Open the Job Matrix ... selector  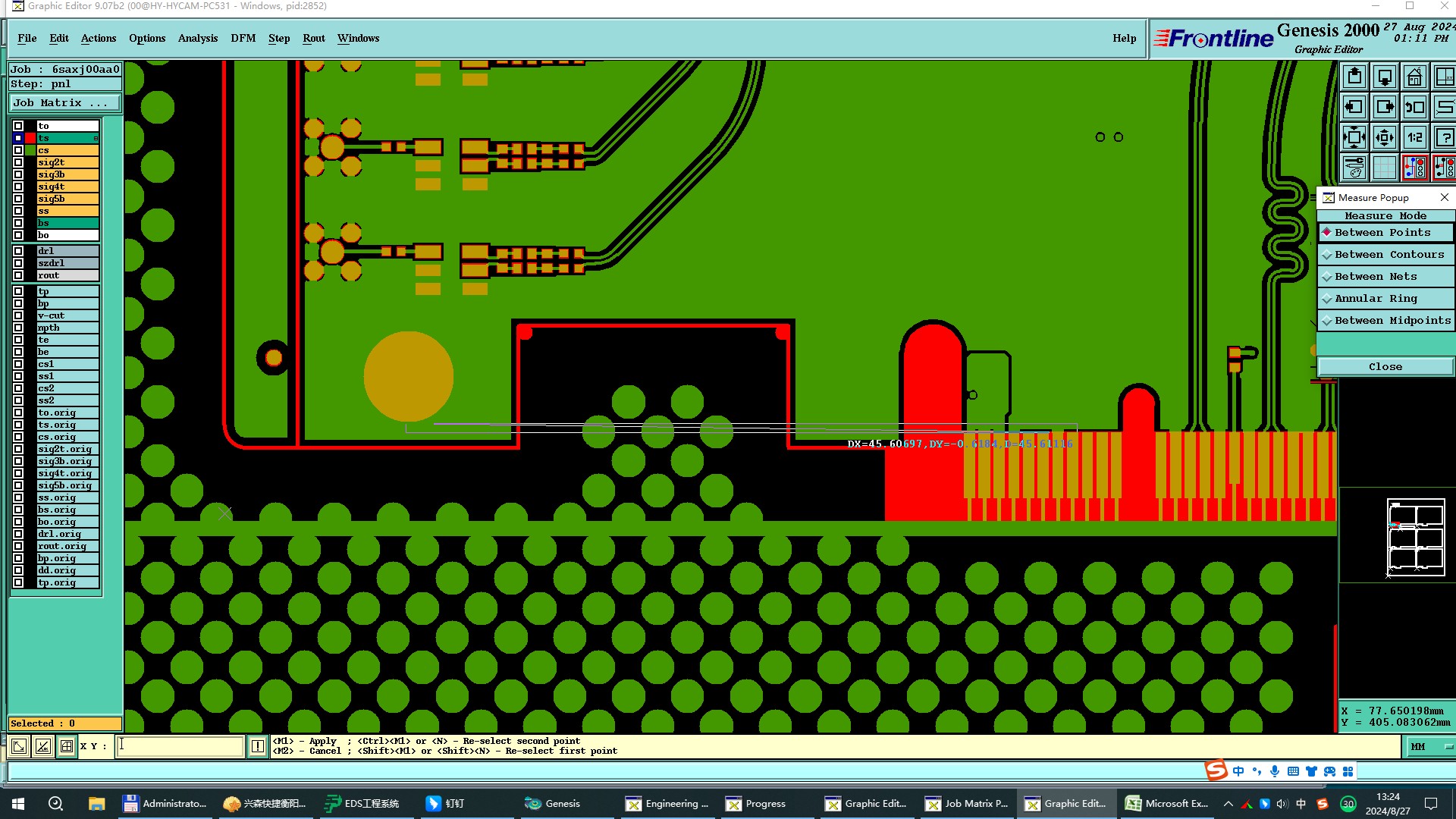click(65, 103)
